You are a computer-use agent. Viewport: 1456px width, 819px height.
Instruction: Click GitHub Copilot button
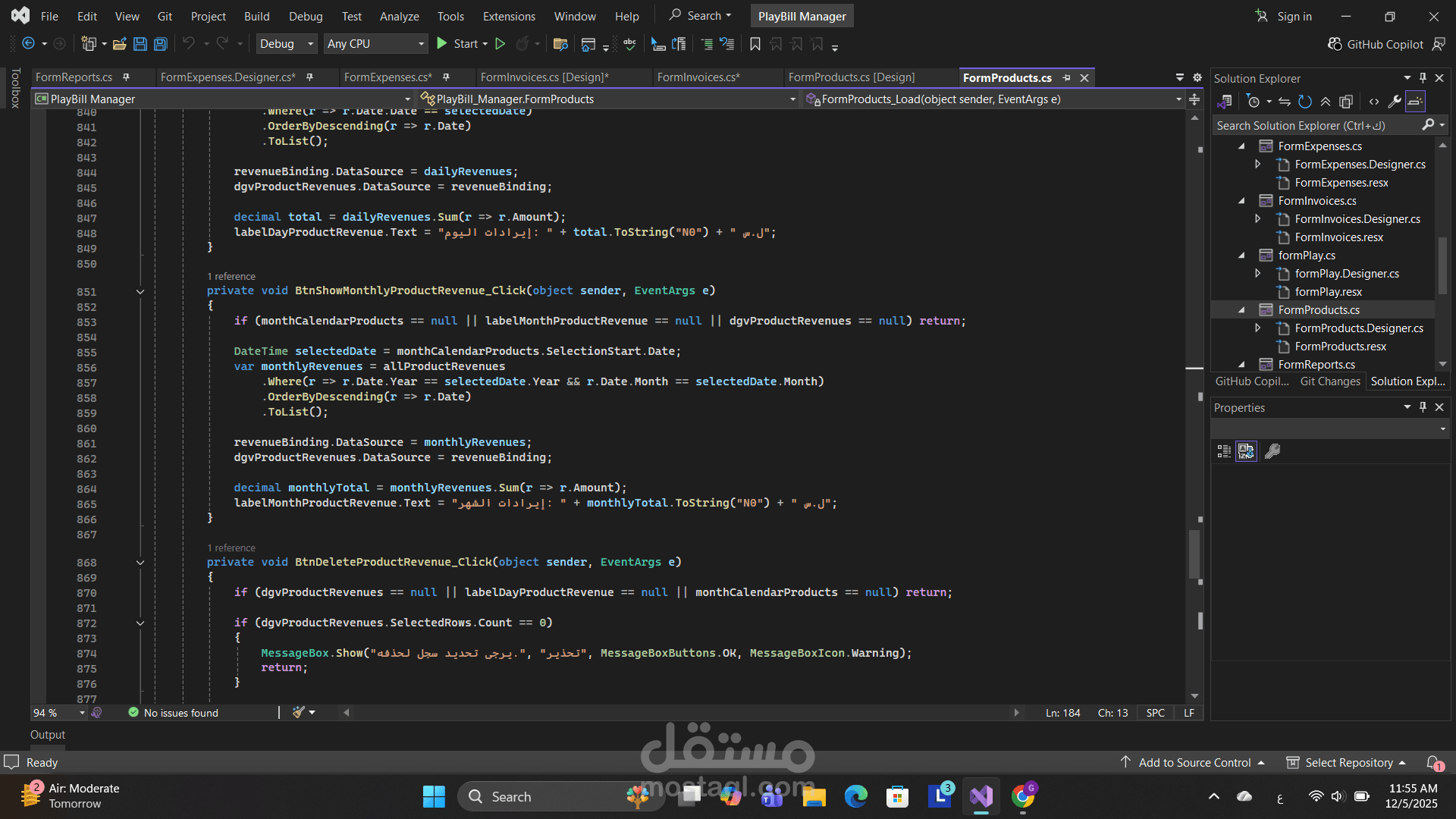(x=1376, y=44)
